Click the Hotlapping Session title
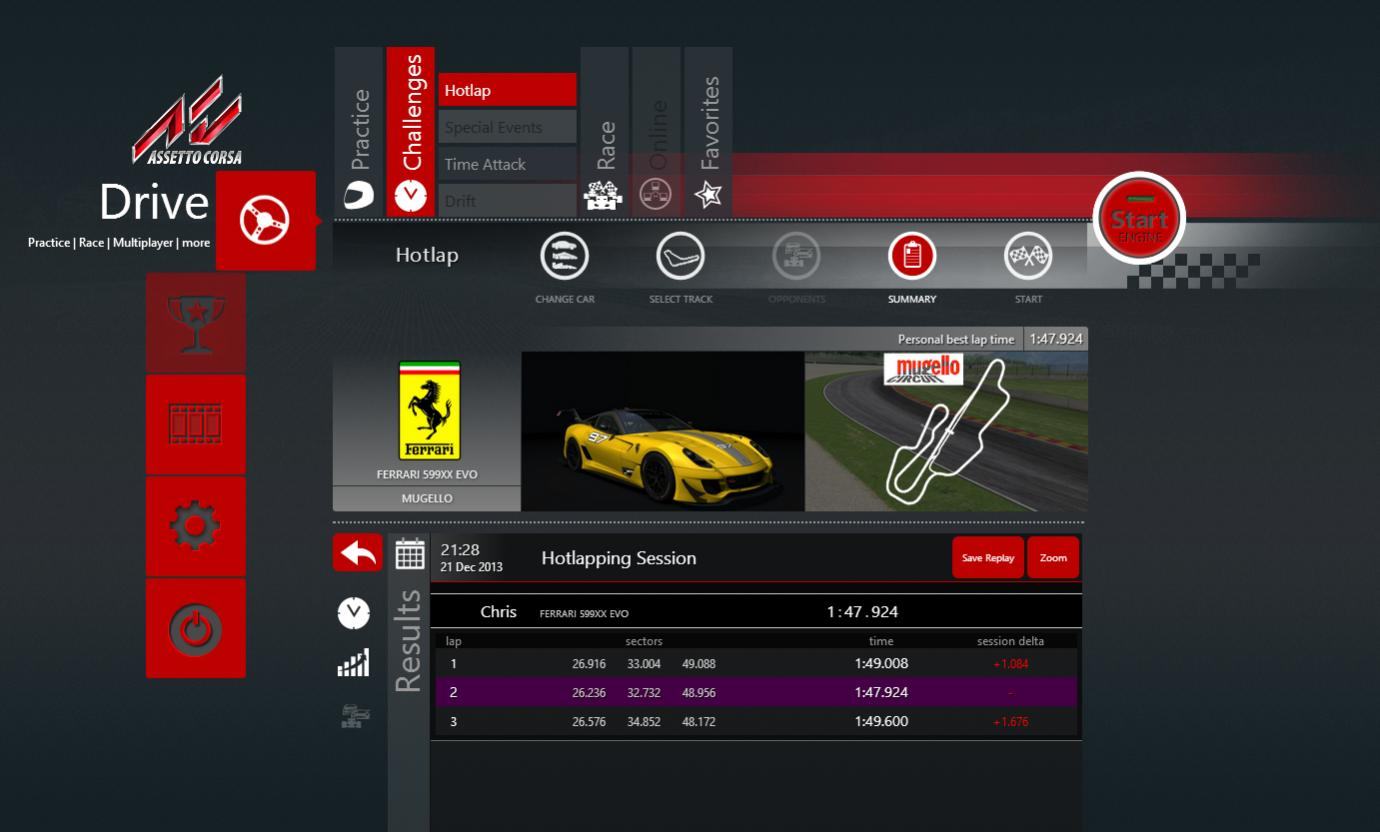The width and height of the screenshot is (1380, 832). 618,558
